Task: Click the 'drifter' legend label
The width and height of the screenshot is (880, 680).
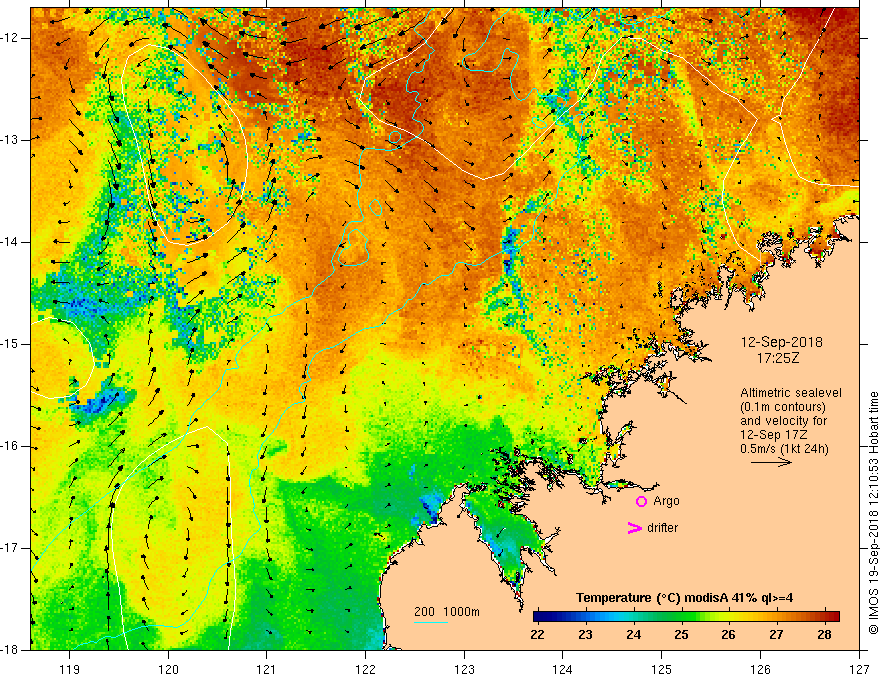Action: point(662,528)
